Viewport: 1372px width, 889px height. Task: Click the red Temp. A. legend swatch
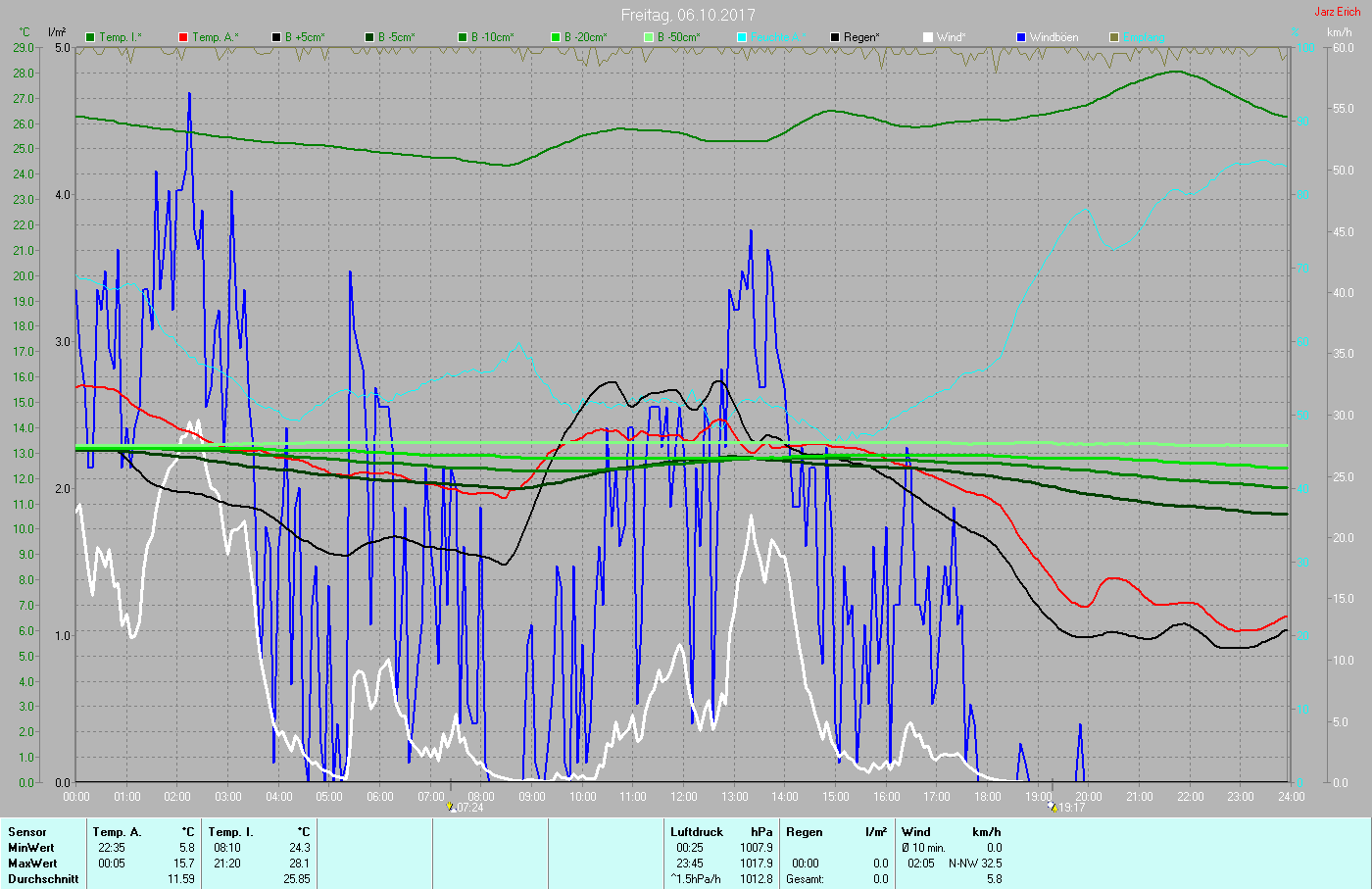[x=183, y=37]
